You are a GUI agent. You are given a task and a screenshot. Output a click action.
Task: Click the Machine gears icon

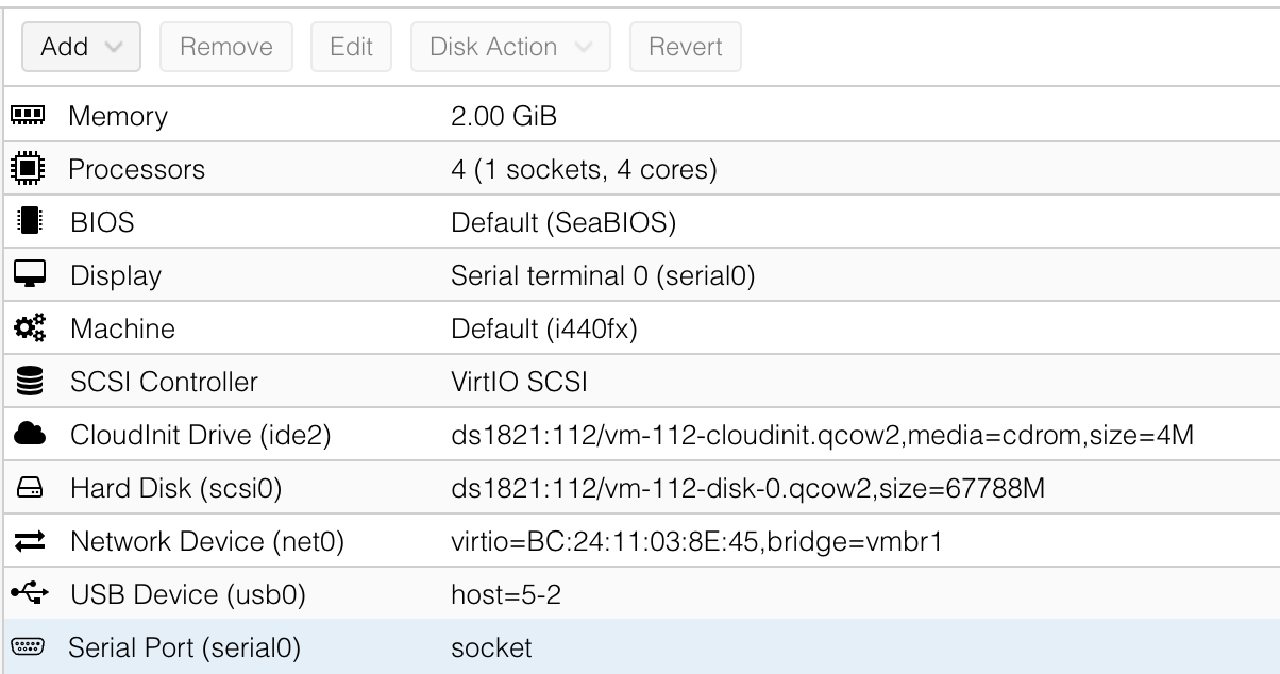pos(29,328)
